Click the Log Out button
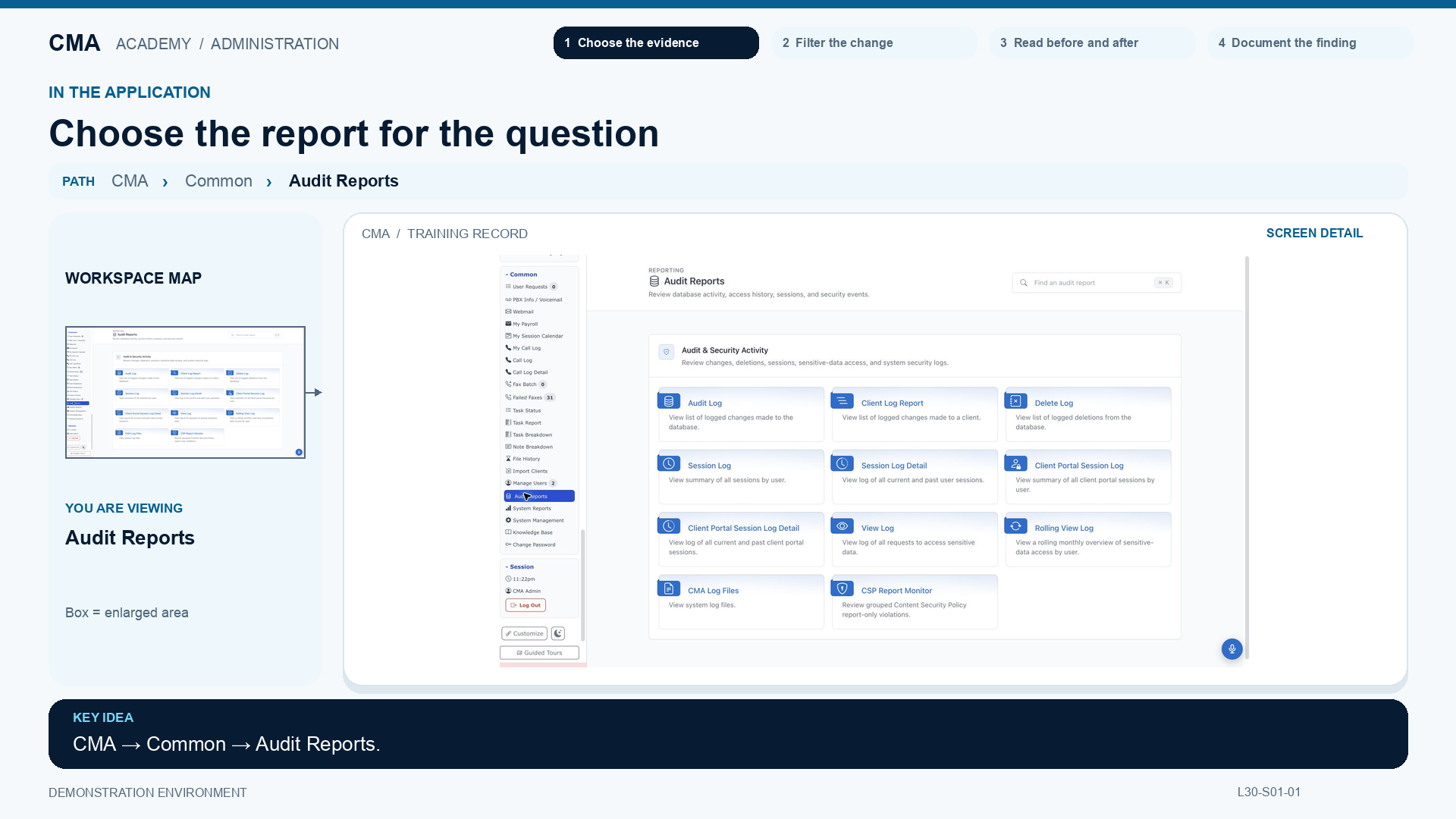The image size is (1456, 819). (526, 605)
